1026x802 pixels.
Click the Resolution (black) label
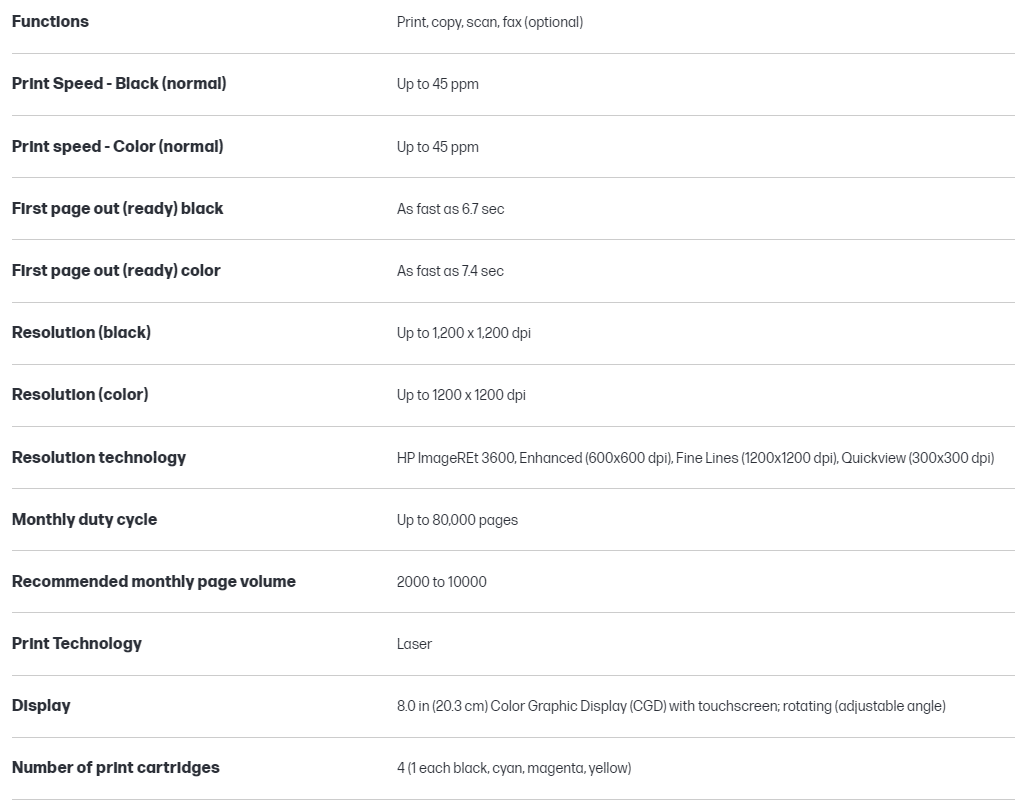click(x=81, y=333)
